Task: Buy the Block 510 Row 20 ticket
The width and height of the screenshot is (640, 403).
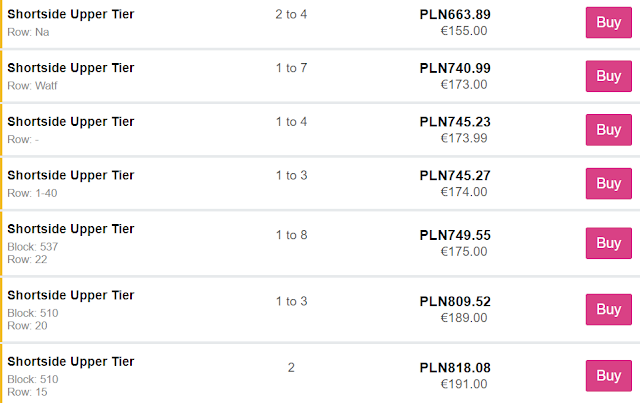Action: (x=609, y=309)
